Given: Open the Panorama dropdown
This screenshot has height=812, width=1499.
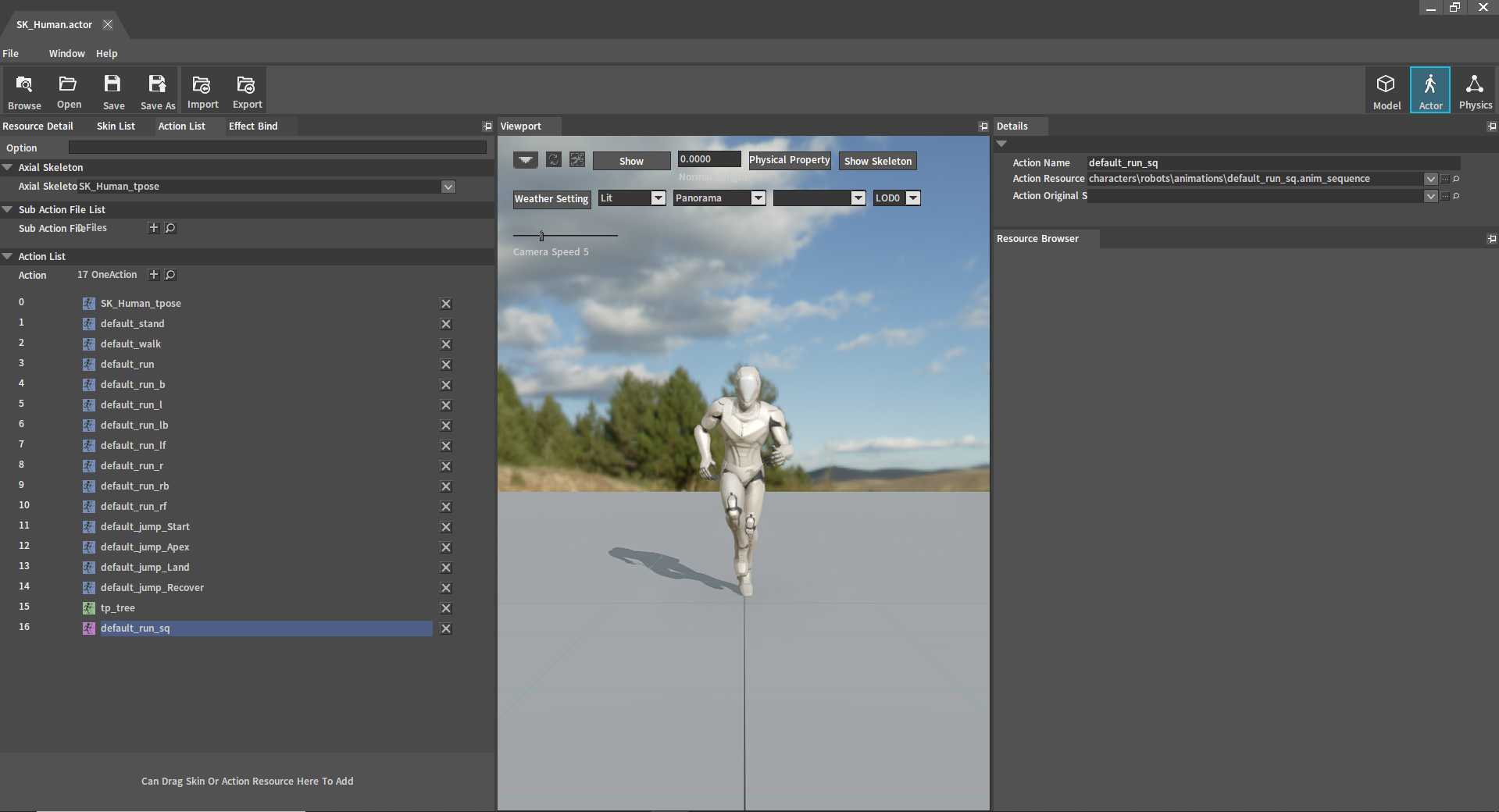Looking at the screenshot, I should (x=758, y=198).
